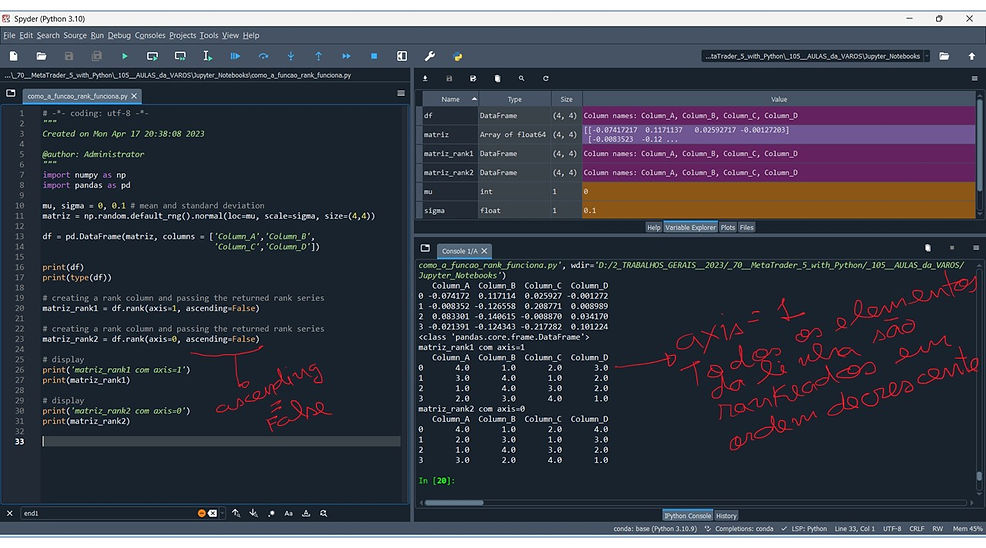This screenshot has width=986, height=548.
Task: Start debugging the file
Action: pyautogui.click(x=235, y=56)
